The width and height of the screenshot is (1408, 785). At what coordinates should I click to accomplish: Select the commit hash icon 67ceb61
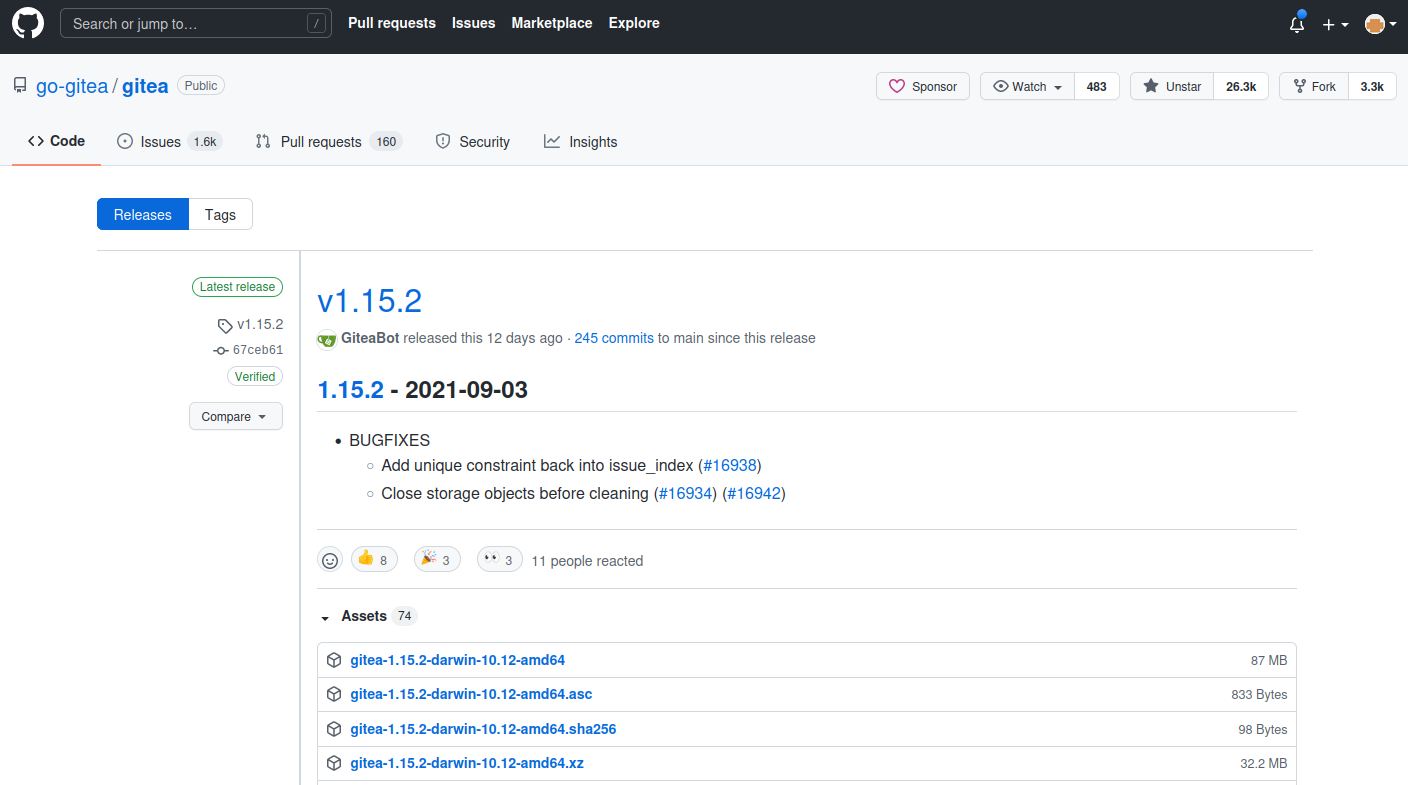click(x=220, y=350)
